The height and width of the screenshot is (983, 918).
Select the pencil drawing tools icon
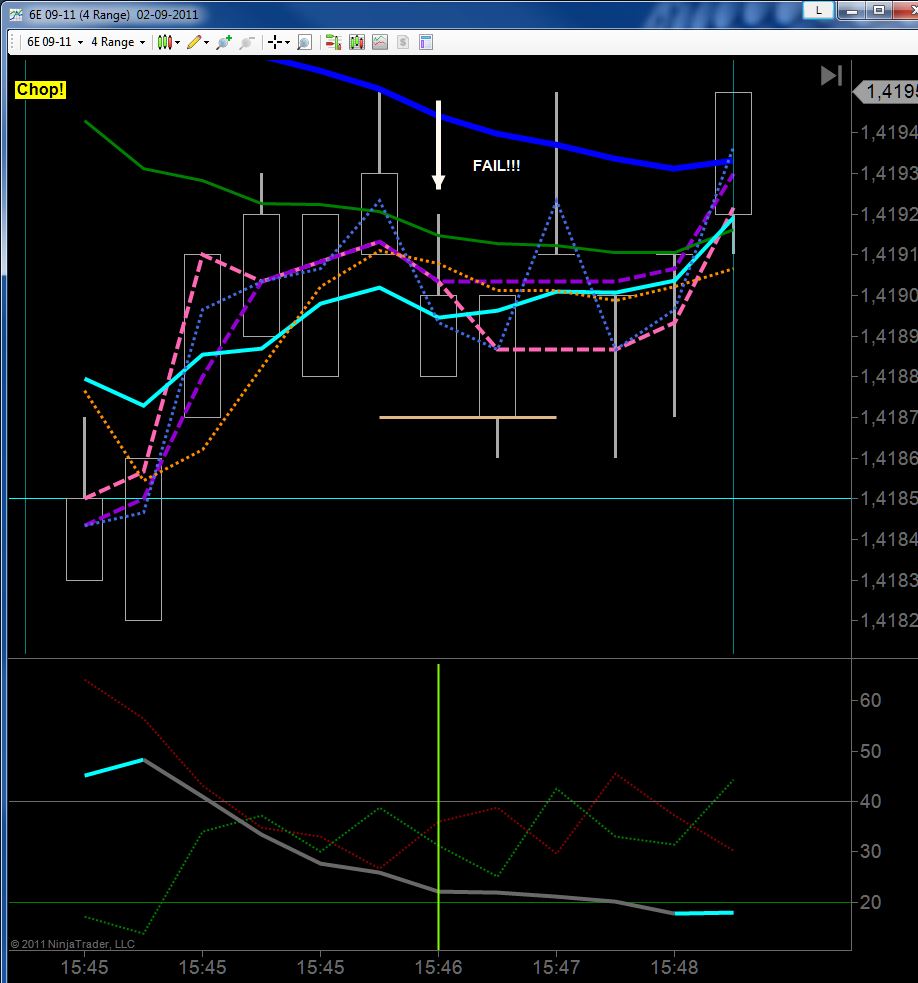pyautogui.click(x=194, y=42)
